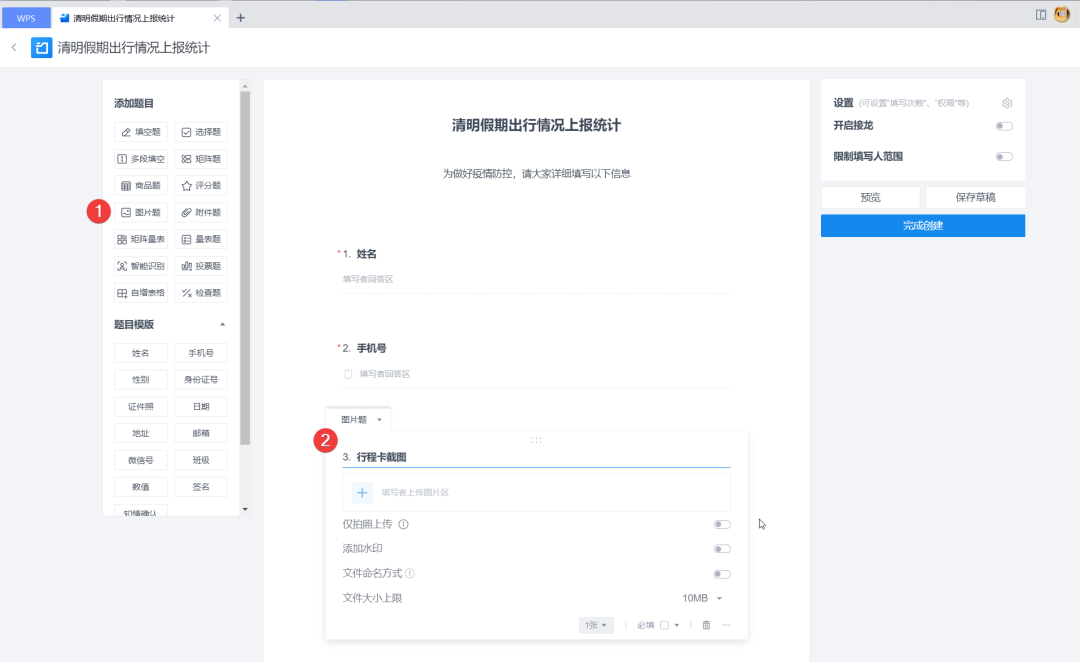The height and width of the screenshot is (662, 1080).
Task: Choose the 智能识别 question type
Action: (141, 265)
